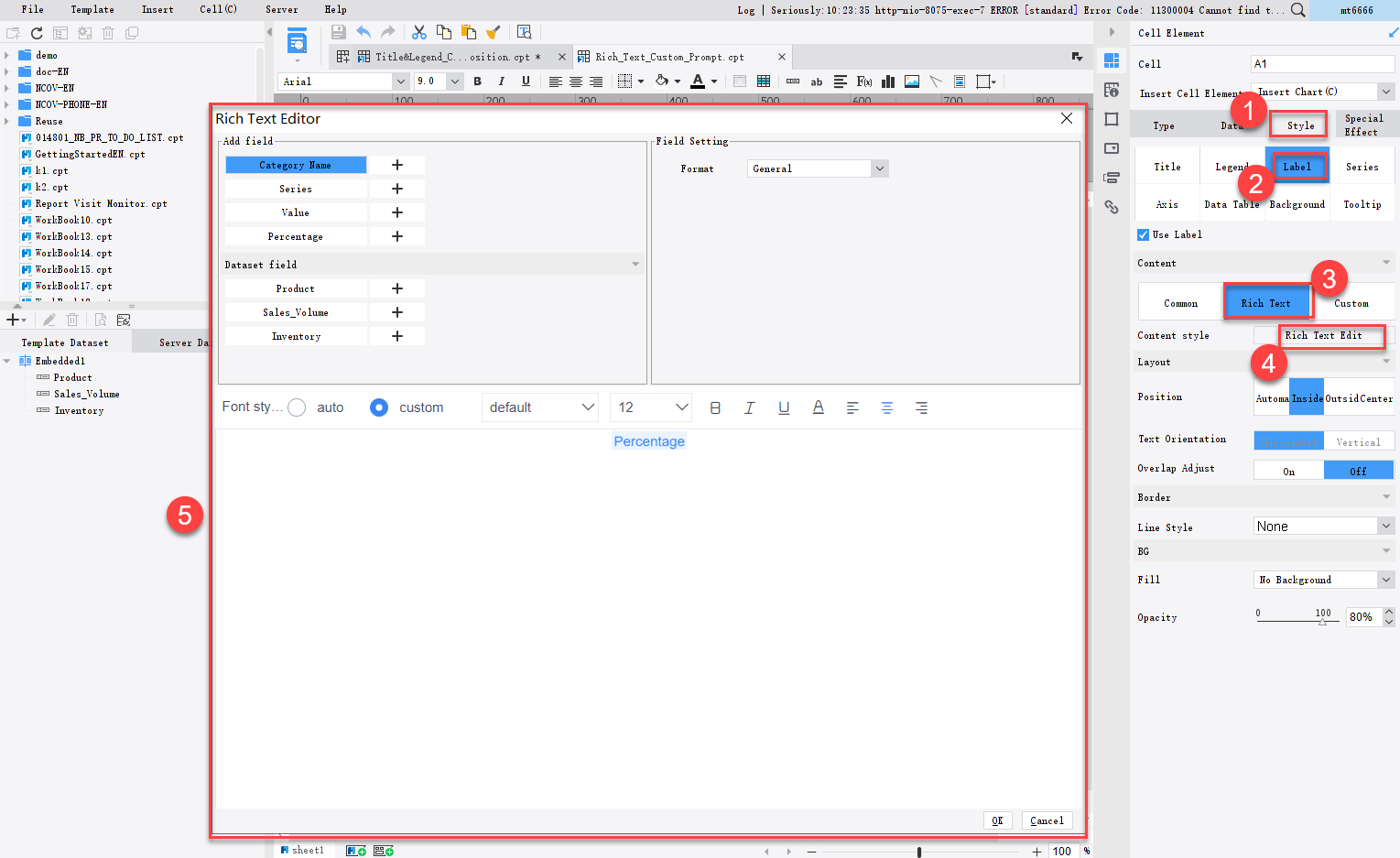Click the Cell A1 input field
The height and width of the screenshot is (858, 1400).
tap(1323, 64)
